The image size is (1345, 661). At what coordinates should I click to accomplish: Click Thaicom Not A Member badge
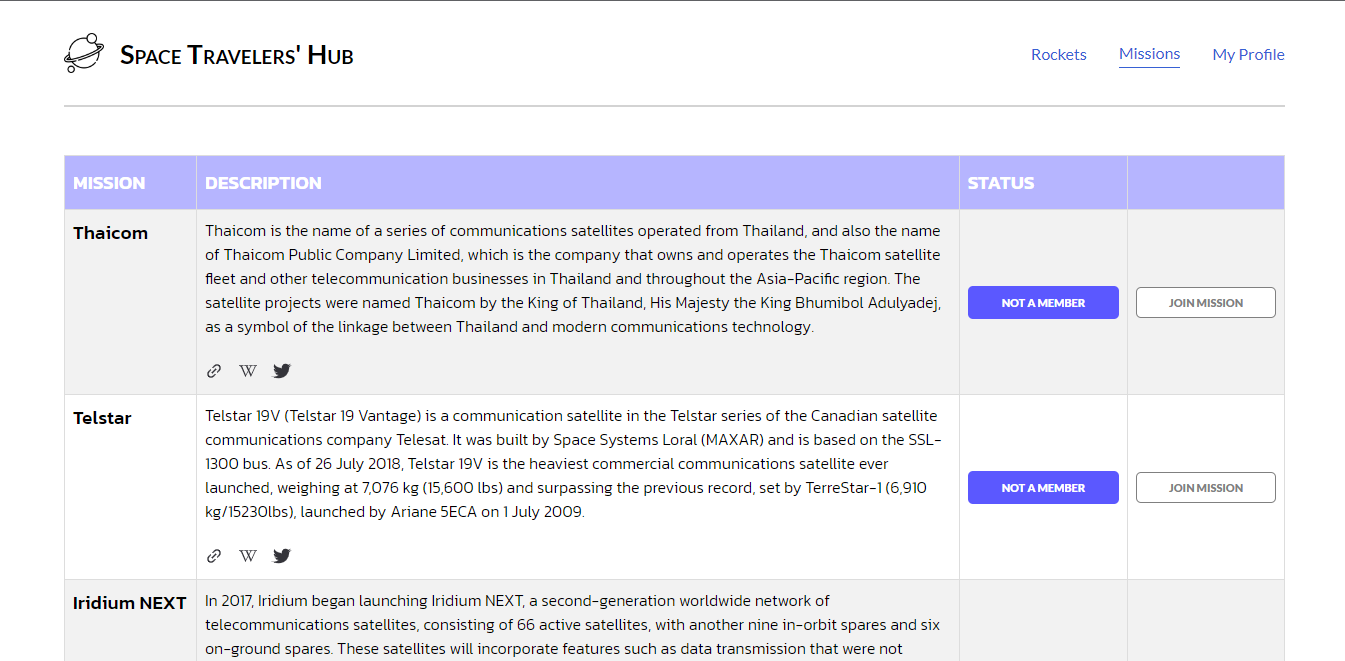point(1042,303)
